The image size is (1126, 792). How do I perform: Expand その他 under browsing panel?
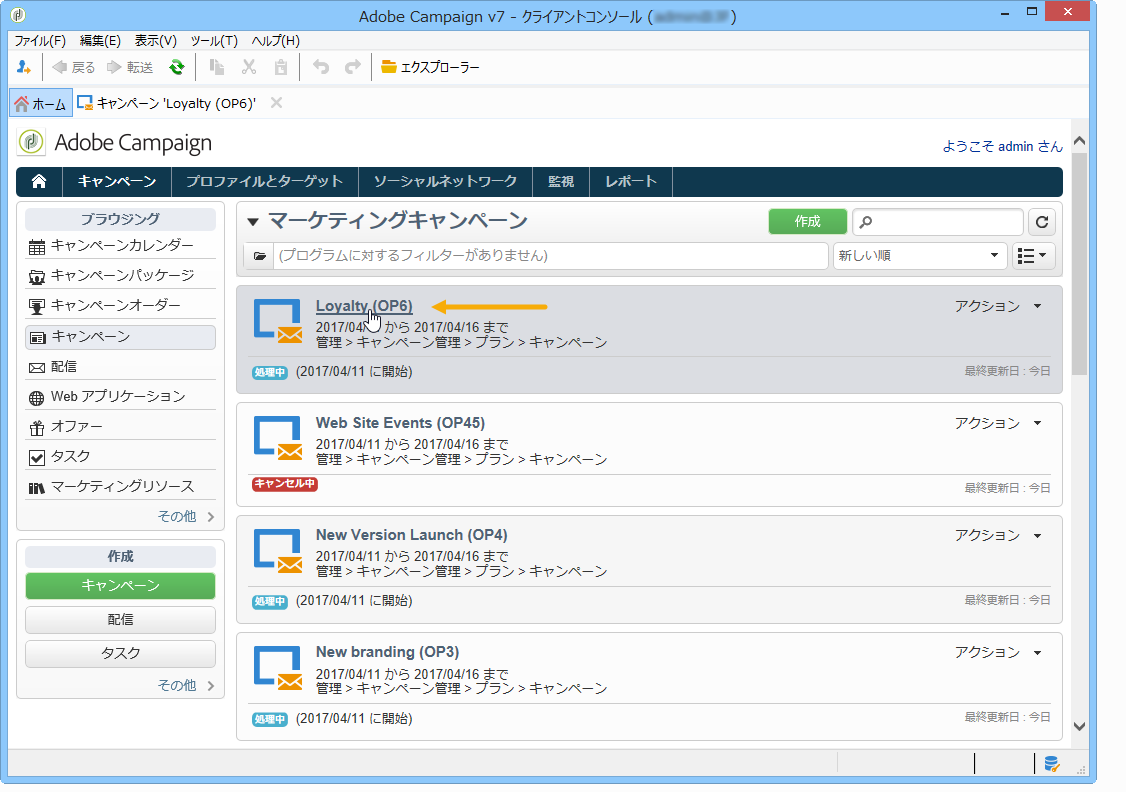point(186,516)
